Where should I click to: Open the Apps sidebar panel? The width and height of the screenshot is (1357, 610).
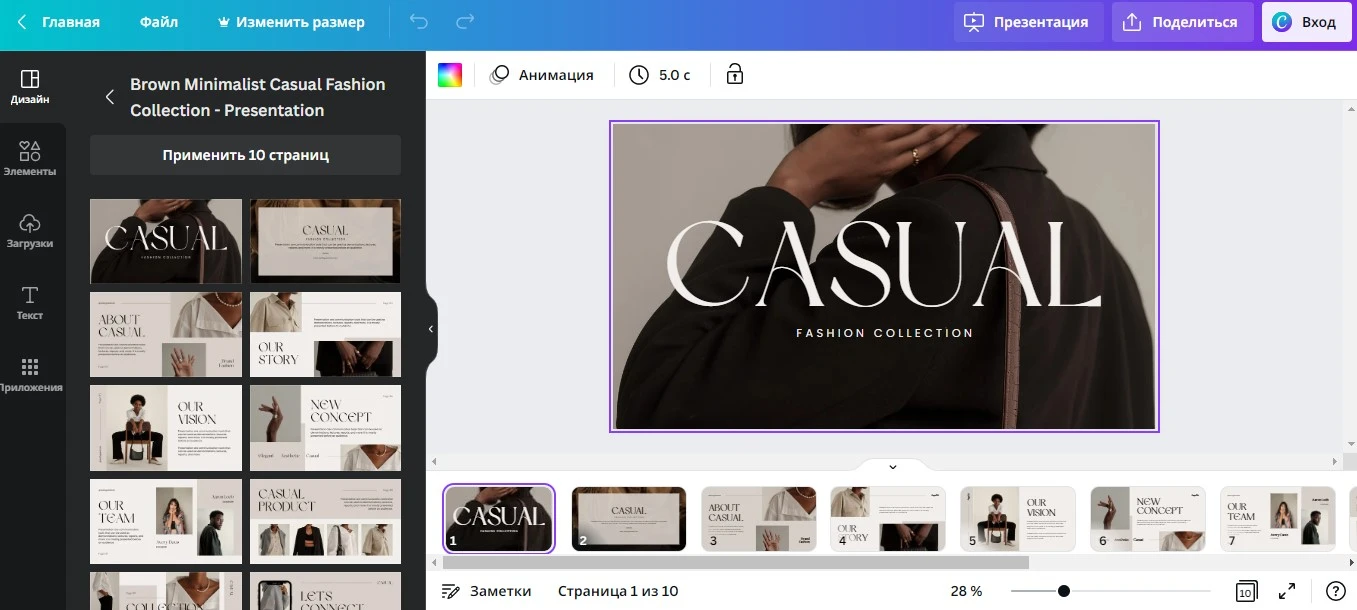click(x=30, y=375)
